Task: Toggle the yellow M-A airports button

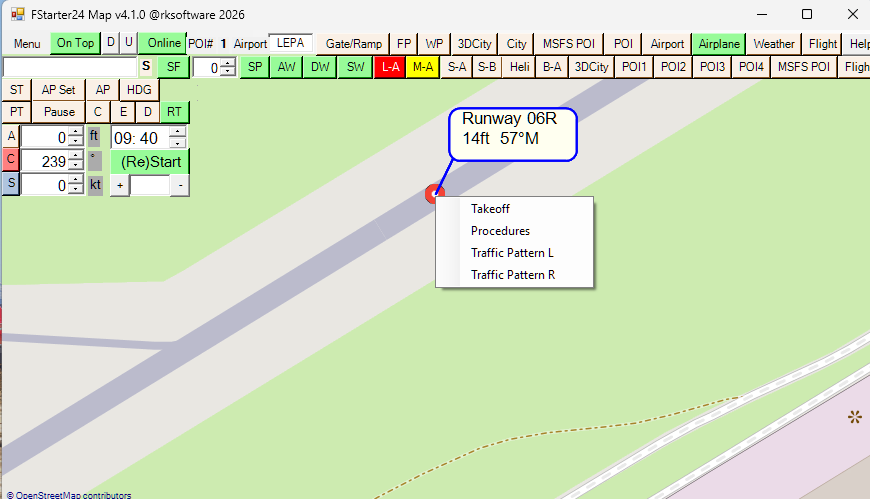Action: coord(423,67)
